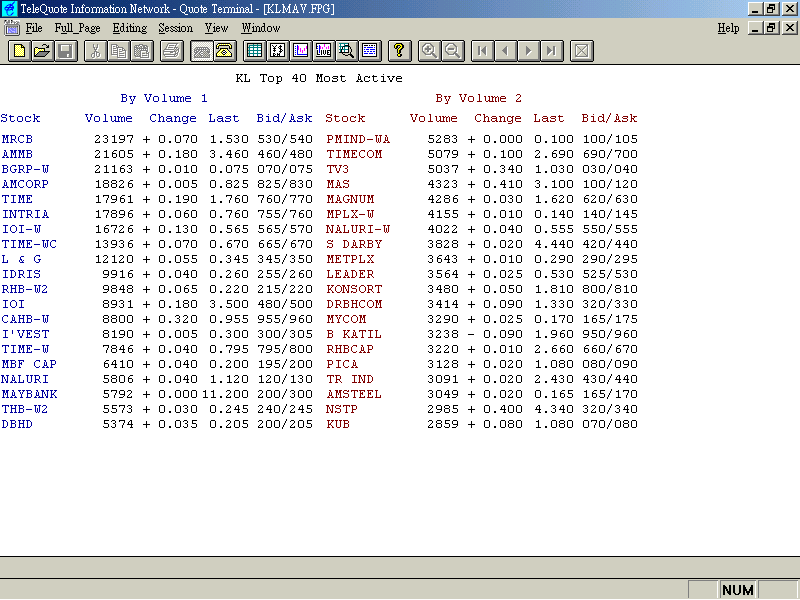800x600 pixels.
Task: Click the NALURI stock name in blue
Action: [x=25, y=379]
